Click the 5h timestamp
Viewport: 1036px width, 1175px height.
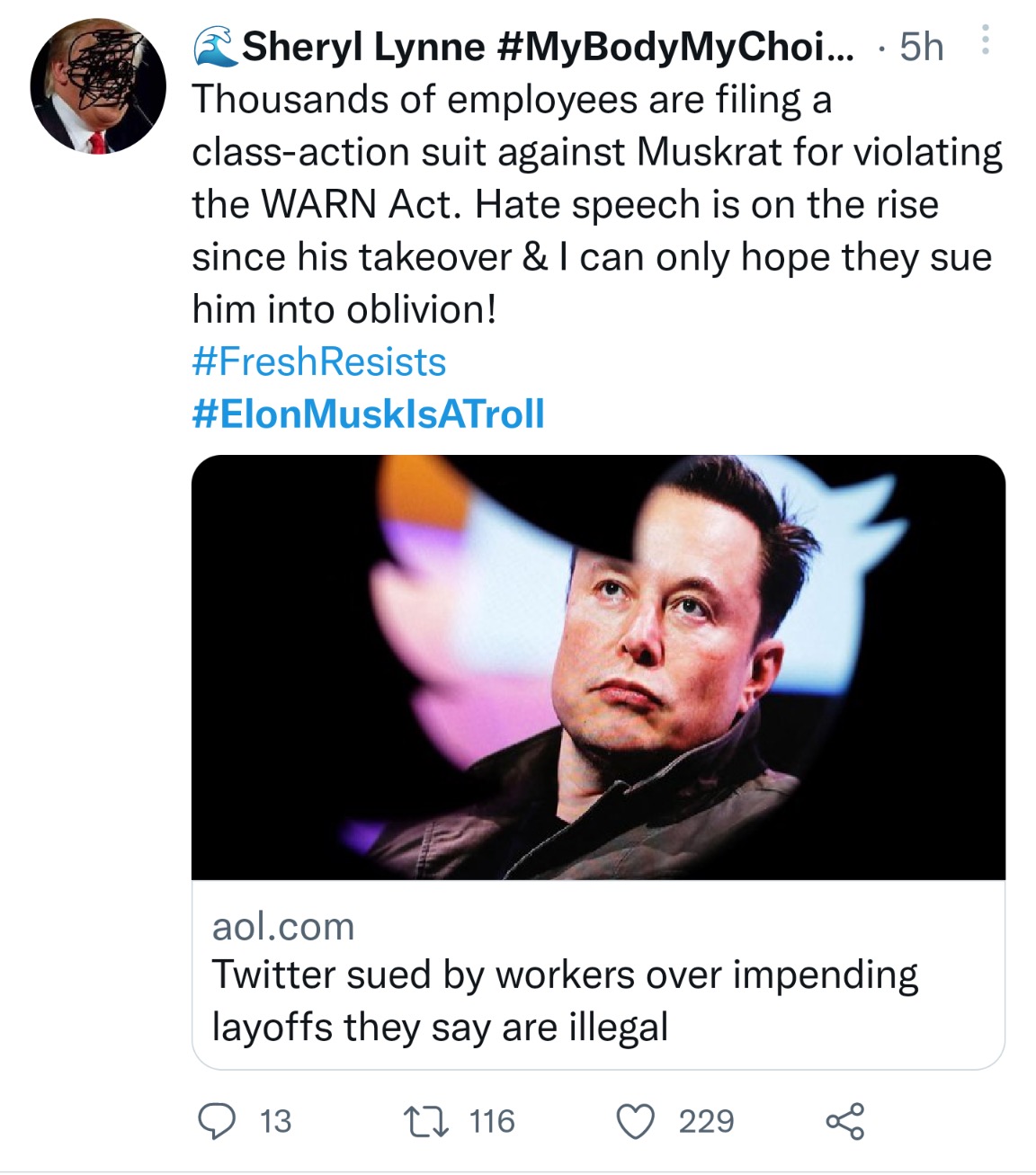pyautogui.click(x=921, y=47)
